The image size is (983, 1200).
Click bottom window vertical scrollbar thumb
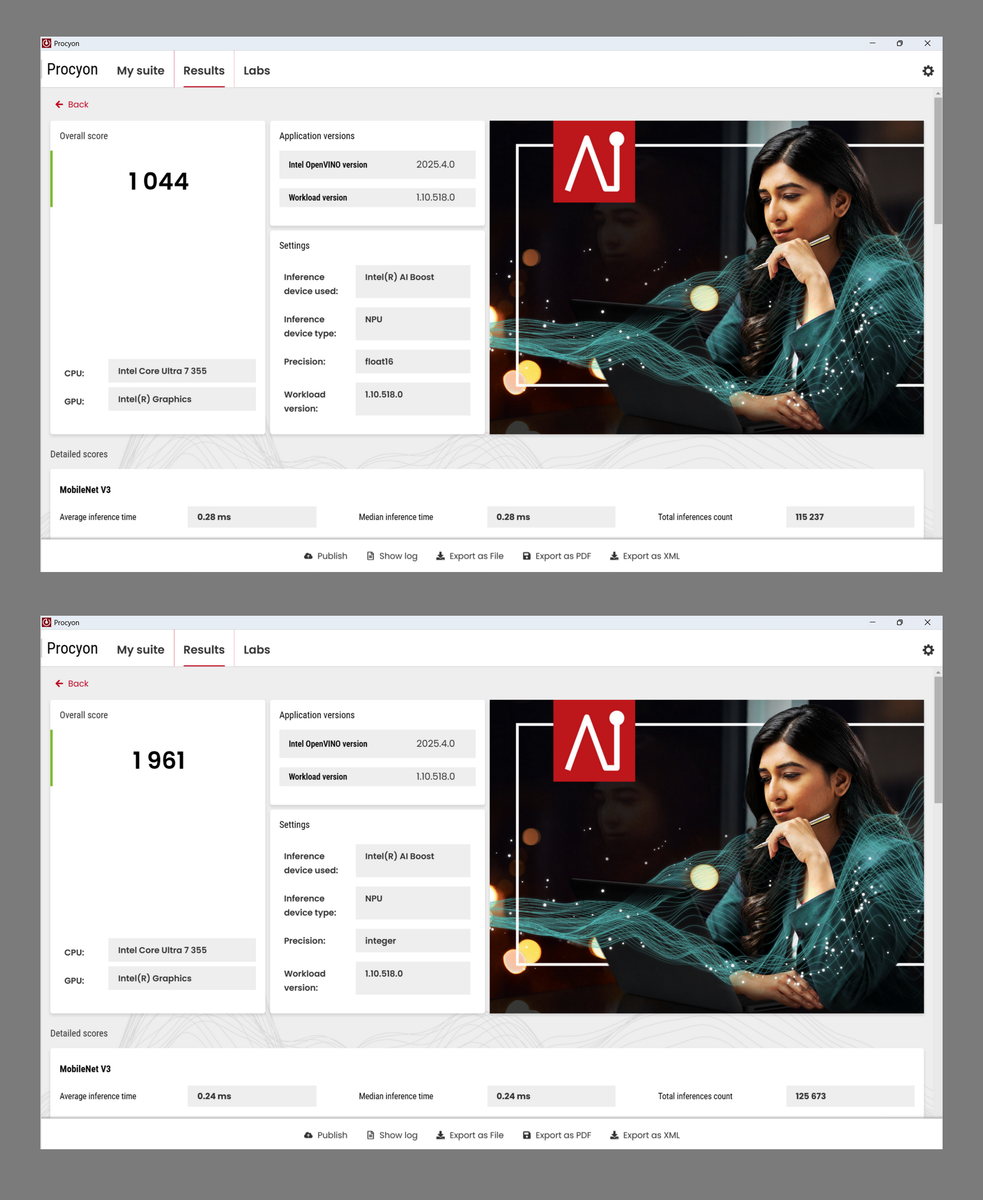938,739
